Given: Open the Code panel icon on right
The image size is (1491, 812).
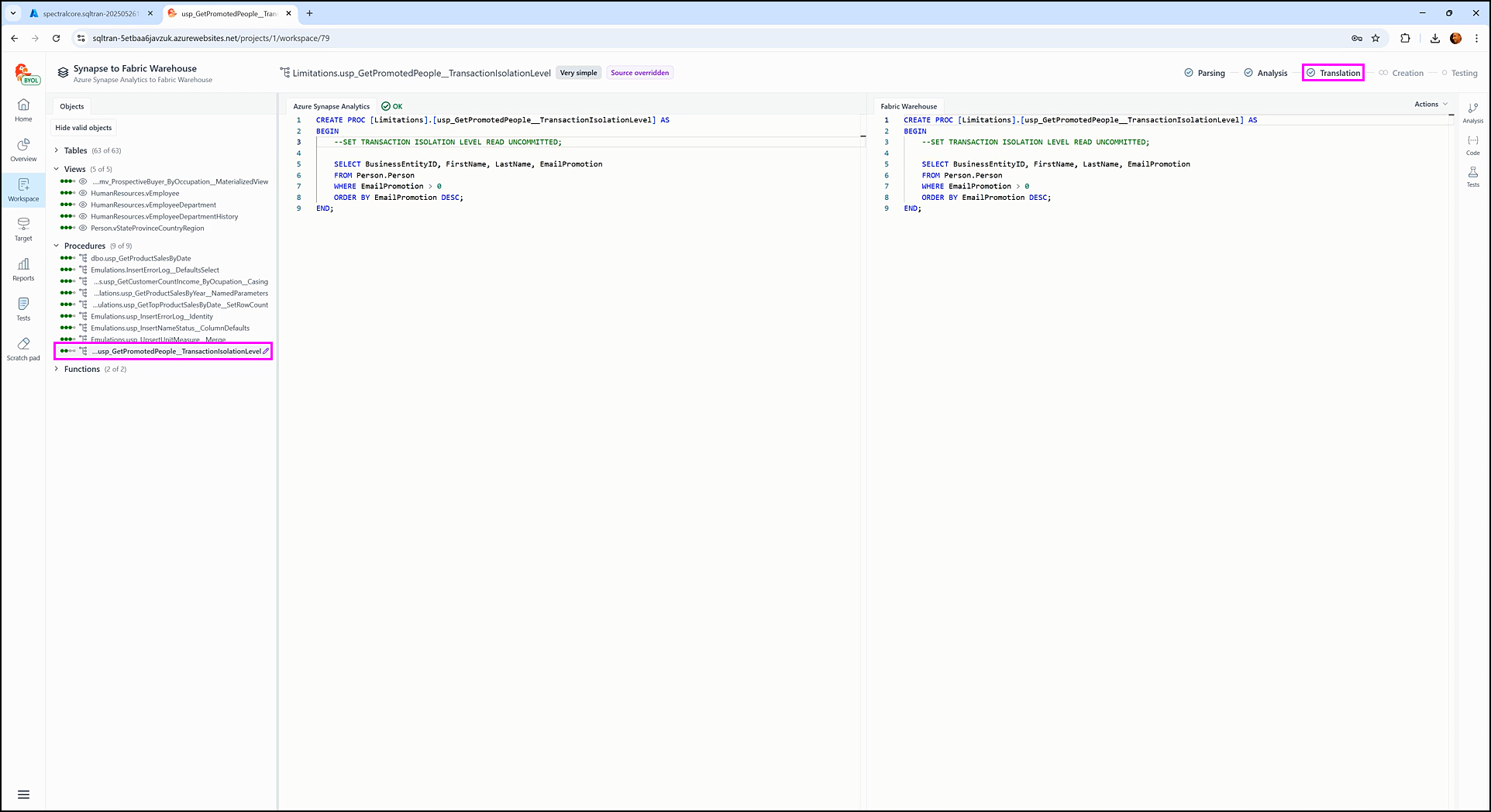Looking at the screenshot, I should 1472,144.
